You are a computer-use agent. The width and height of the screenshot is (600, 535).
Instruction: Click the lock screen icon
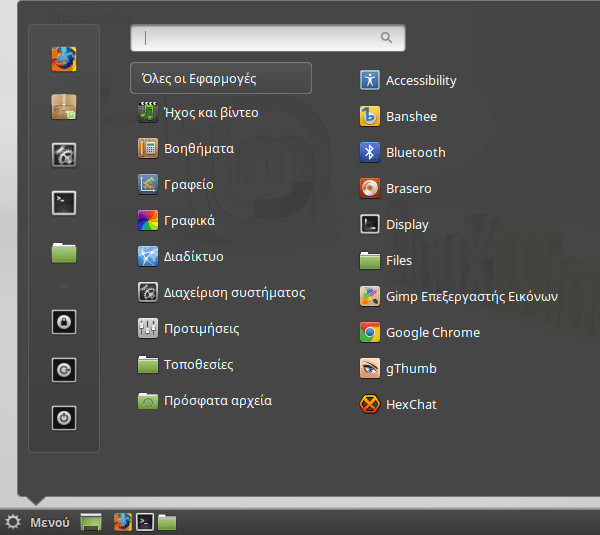(x=64, y=322)
